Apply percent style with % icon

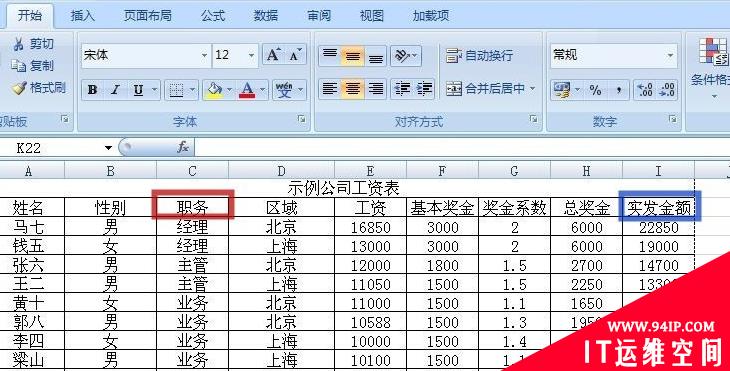pos(595,89)
